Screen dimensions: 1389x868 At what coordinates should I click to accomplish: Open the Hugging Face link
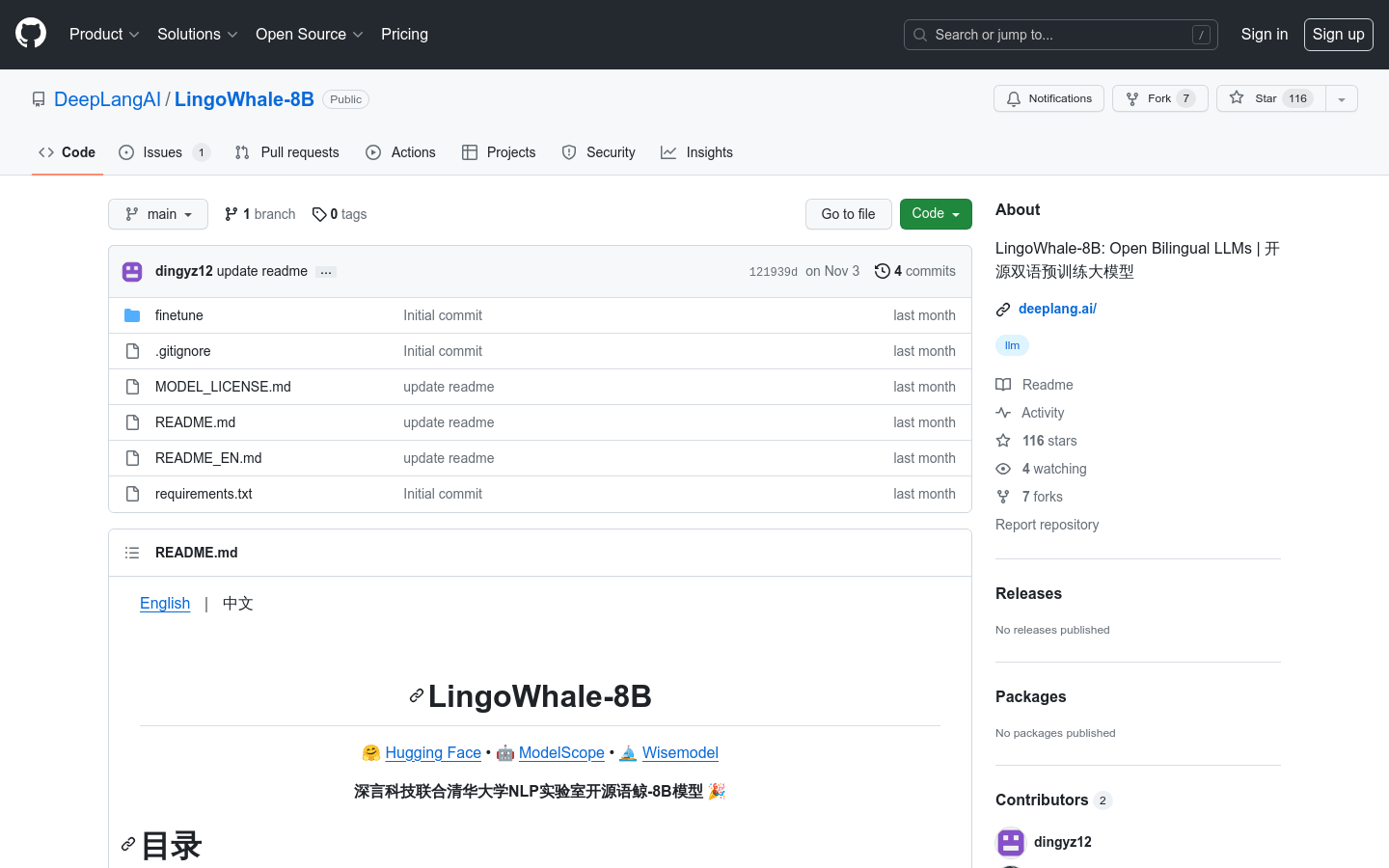[x=433, y=752]
